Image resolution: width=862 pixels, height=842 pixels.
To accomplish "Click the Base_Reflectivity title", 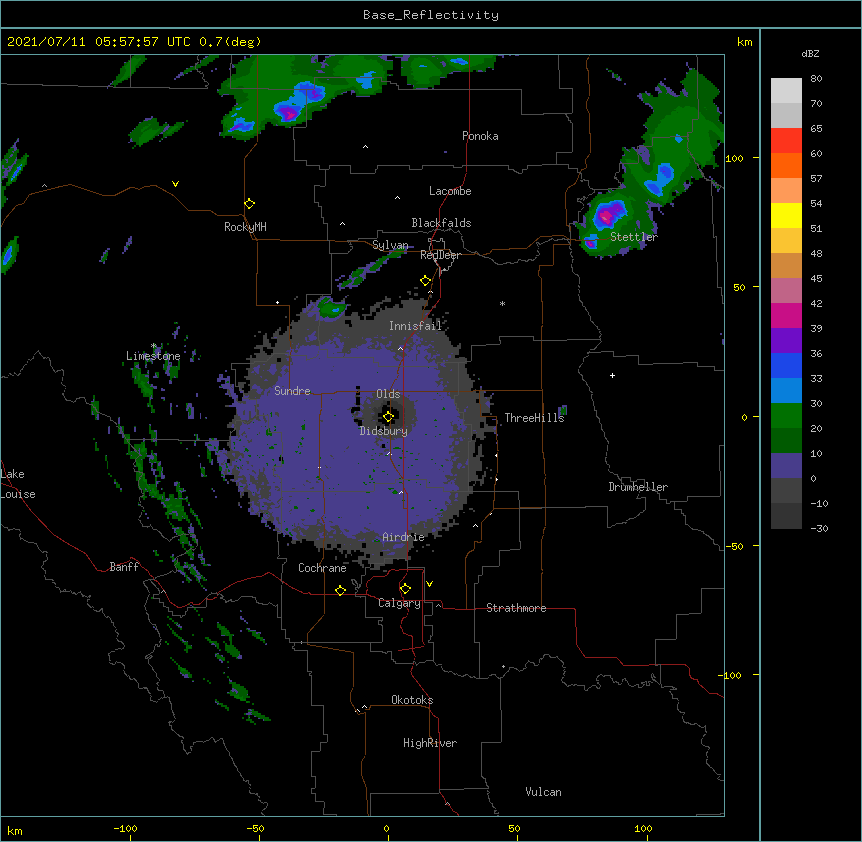I will [x=431, y=15].
